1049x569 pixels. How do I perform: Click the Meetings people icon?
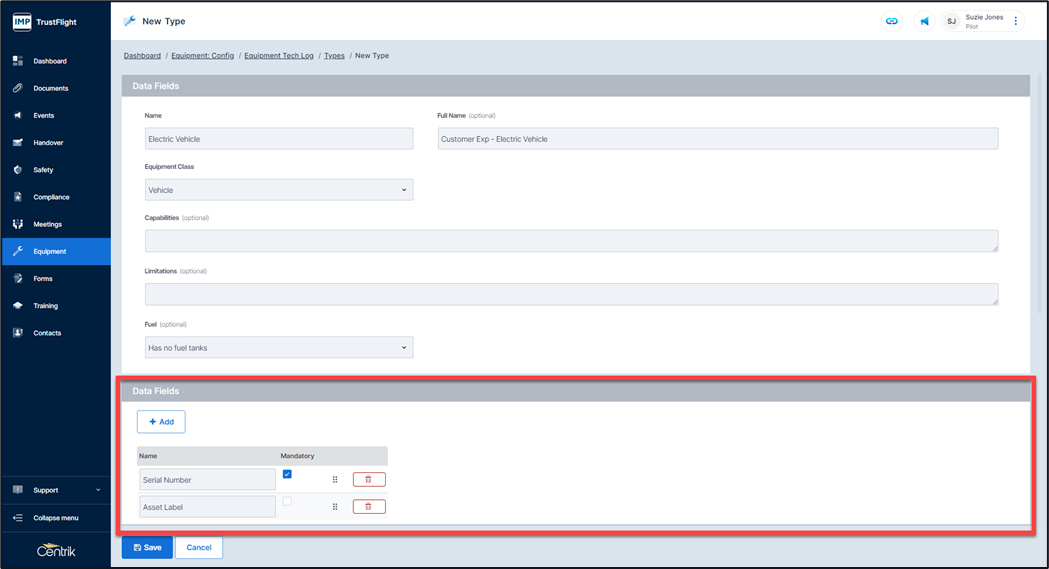click(x=18, y=224)
